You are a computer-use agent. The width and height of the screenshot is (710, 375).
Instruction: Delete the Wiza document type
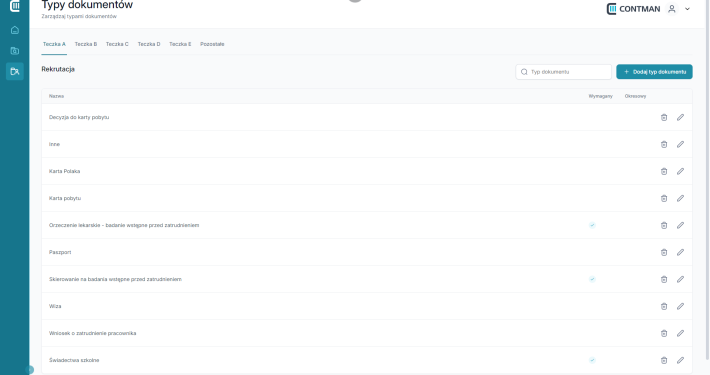tap(664, 306)
